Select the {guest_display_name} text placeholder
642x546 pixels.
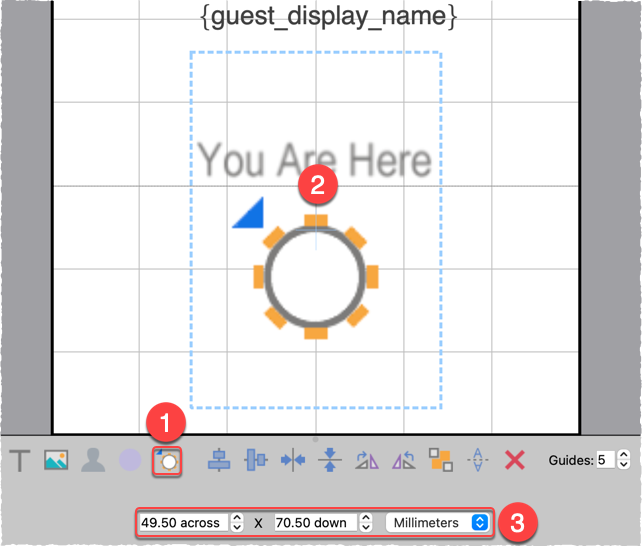316,17
